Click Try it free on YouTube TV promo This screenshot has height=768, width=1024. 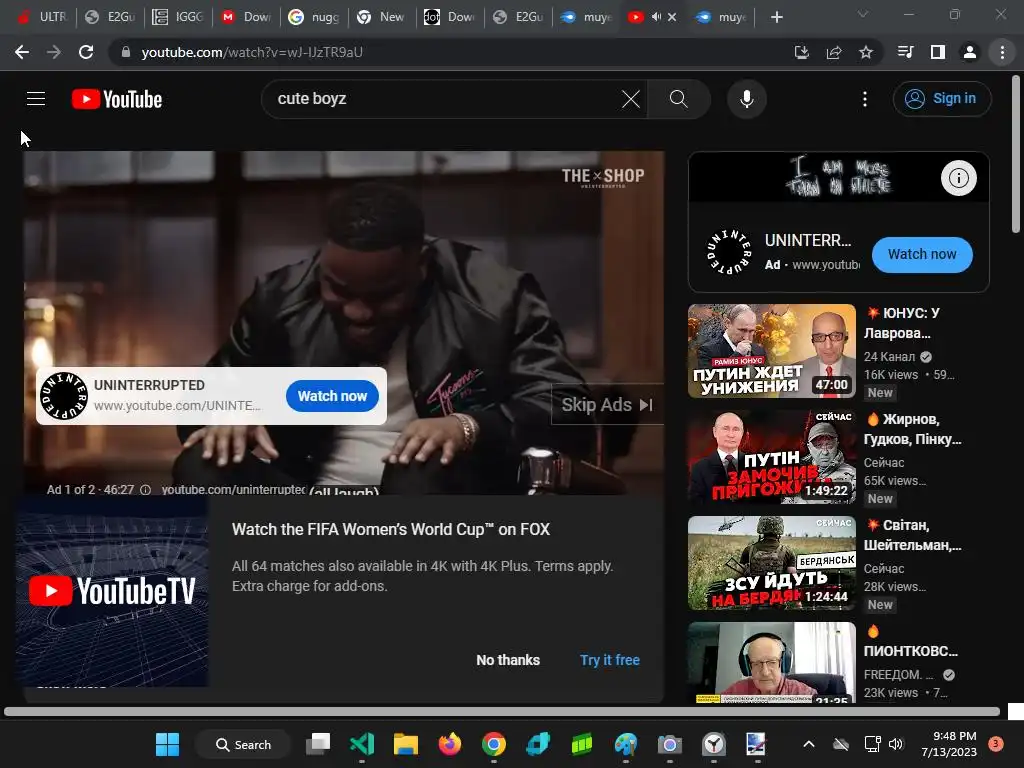click(x=609, y=660)
